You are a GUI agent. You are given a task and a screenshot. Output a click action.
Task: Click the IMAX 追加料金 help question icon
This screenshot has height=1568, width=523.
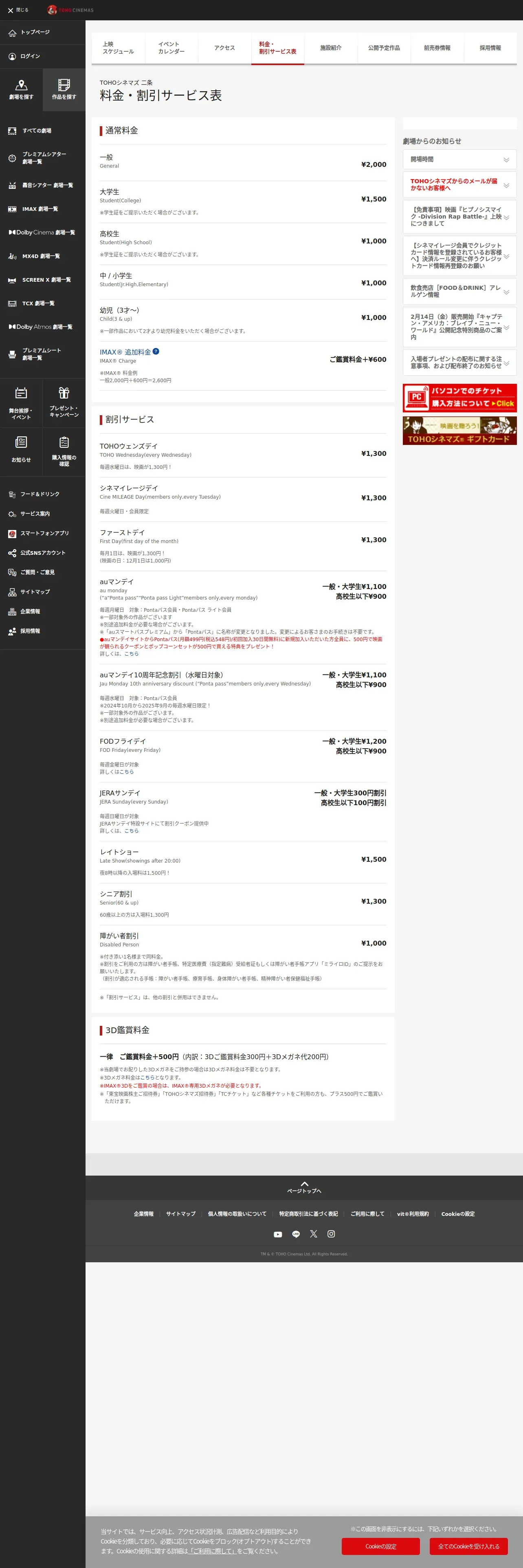tap(156, 351)
